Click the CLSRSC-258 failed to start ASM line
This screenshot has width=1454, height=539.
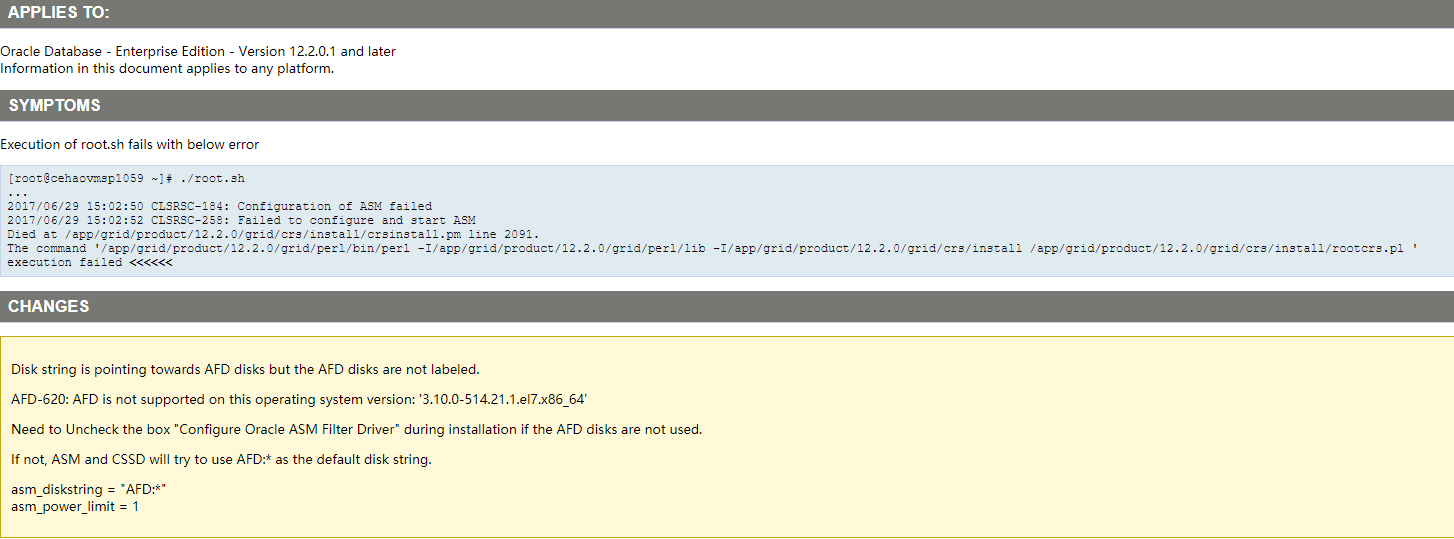241,220
